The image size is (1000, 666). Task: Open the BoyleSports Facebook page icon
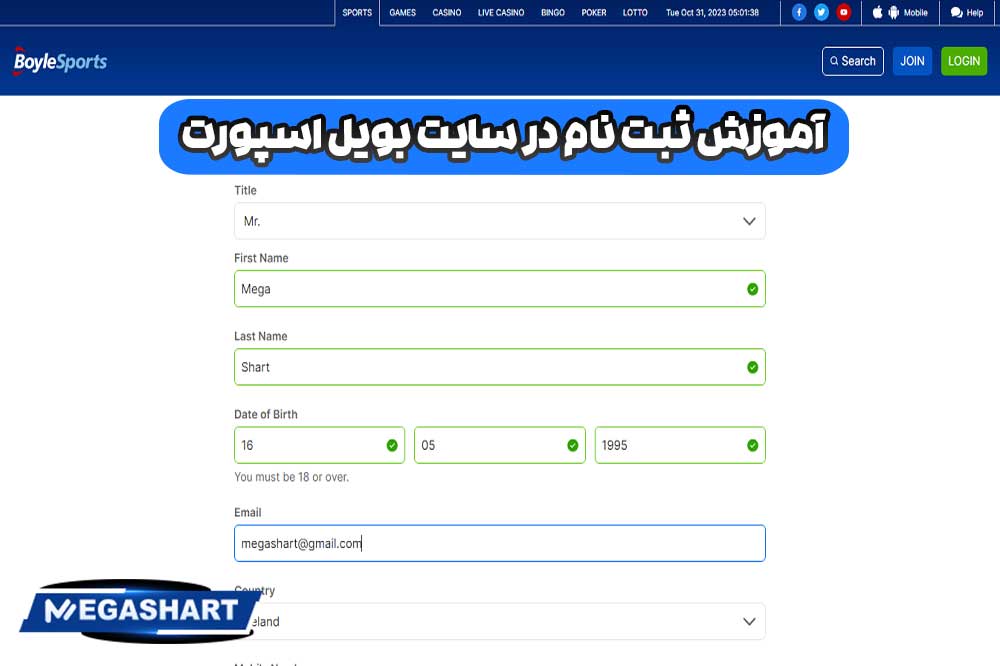point(798,12)
